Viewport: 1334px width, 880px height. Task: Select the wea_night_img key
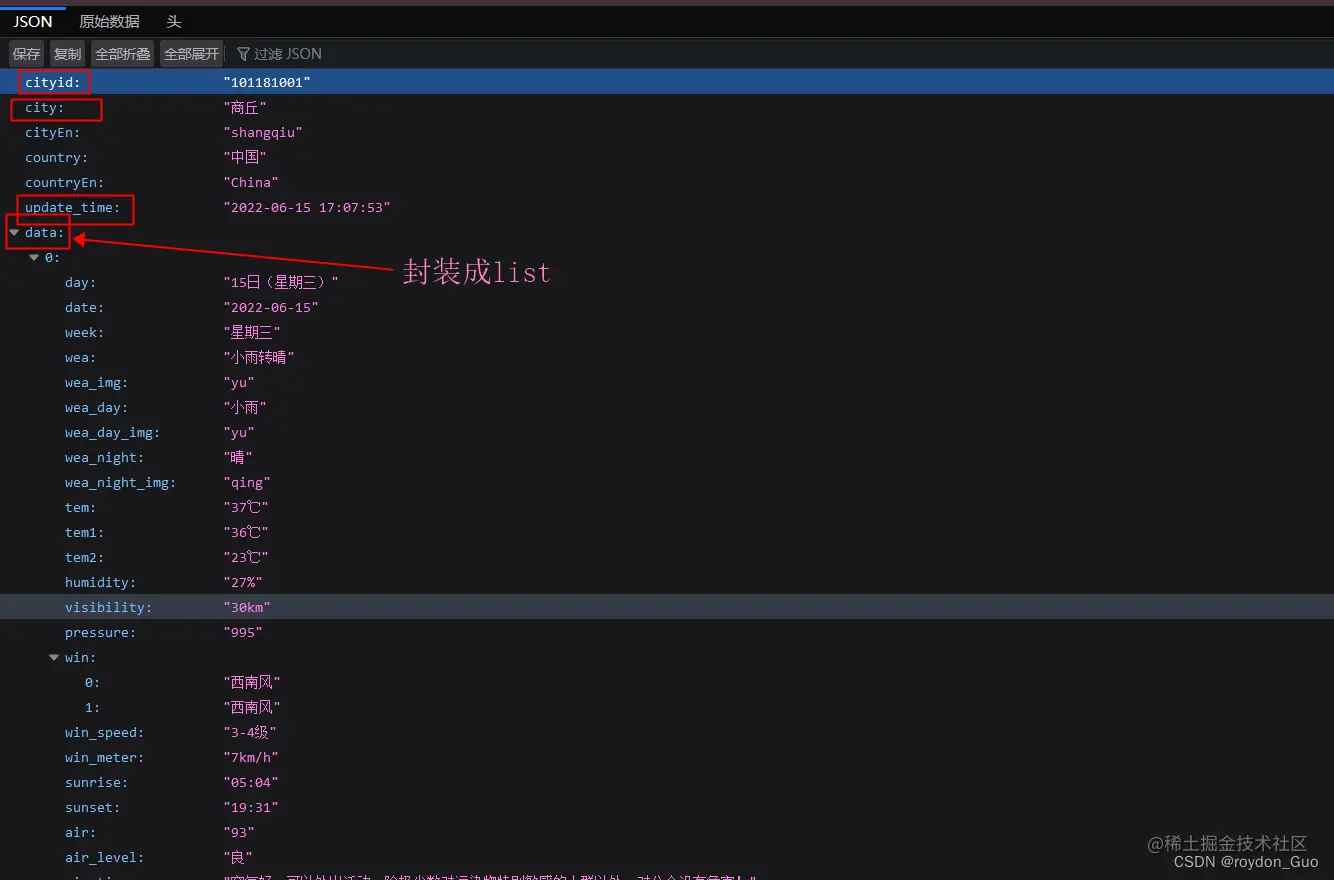click(120, 482)
